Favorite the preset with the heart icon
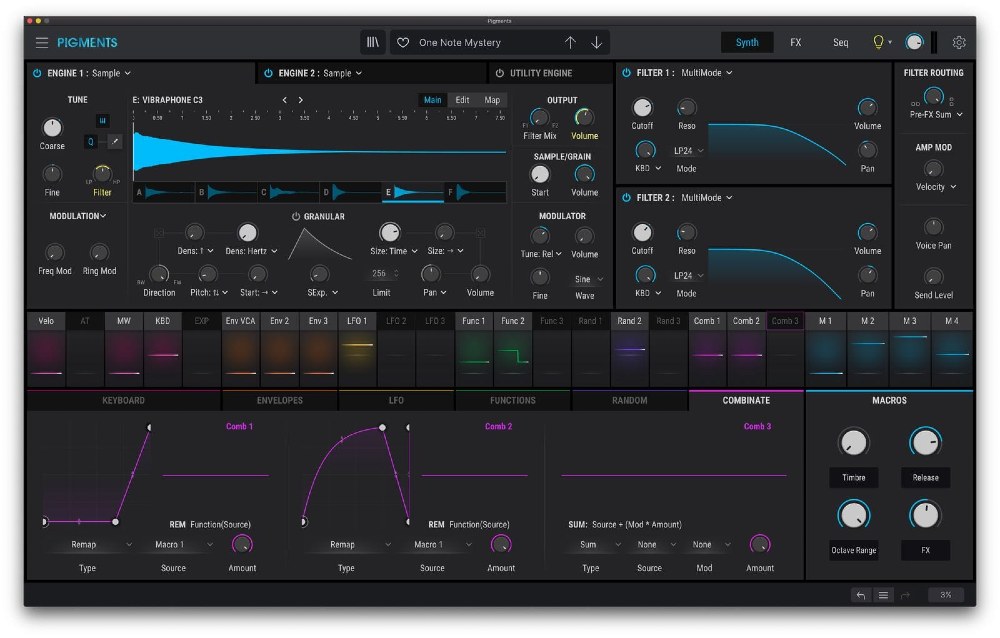Viewport: 1000px width, 638px height. pos(403,43)
